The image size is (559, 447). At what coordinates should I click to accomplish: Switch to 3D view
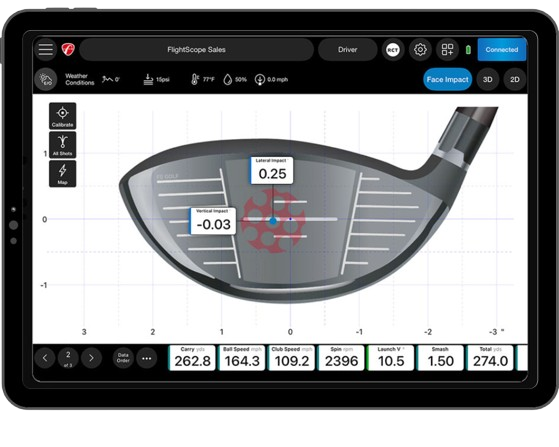(487, 79)
